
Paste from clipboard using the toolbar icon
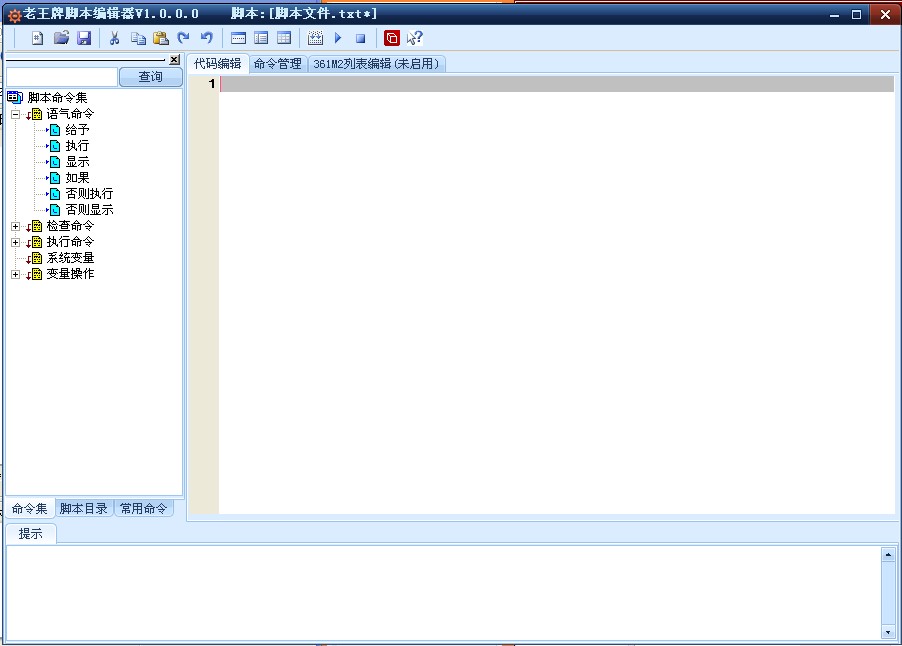[x=160, y=38]
